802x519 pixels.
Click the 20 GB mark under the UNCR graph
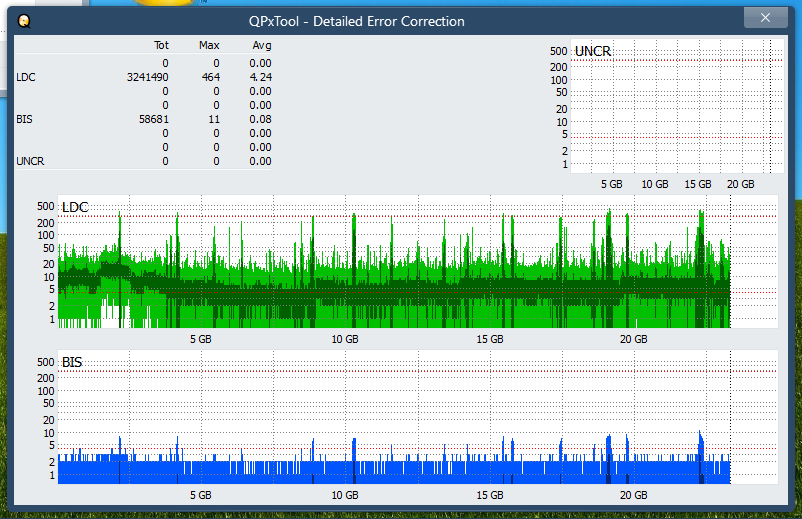click(x=740, y=185)
